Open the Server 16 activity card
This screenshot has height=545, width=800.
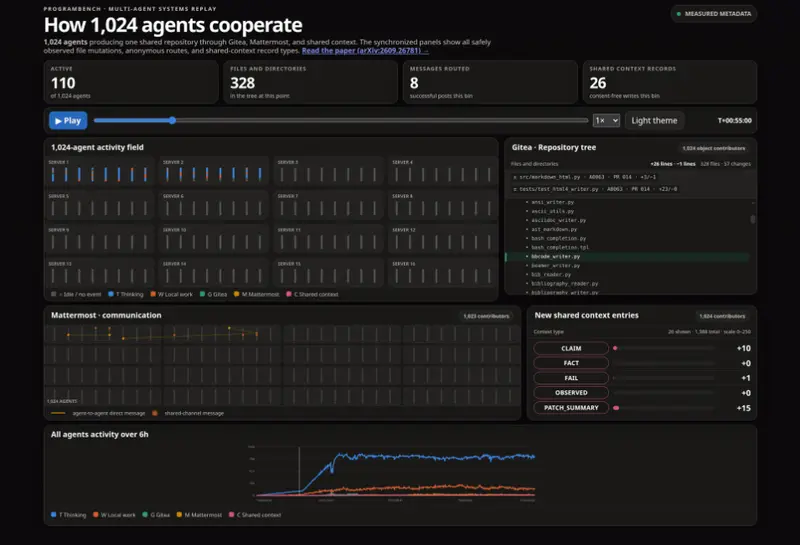coord(443,273)
